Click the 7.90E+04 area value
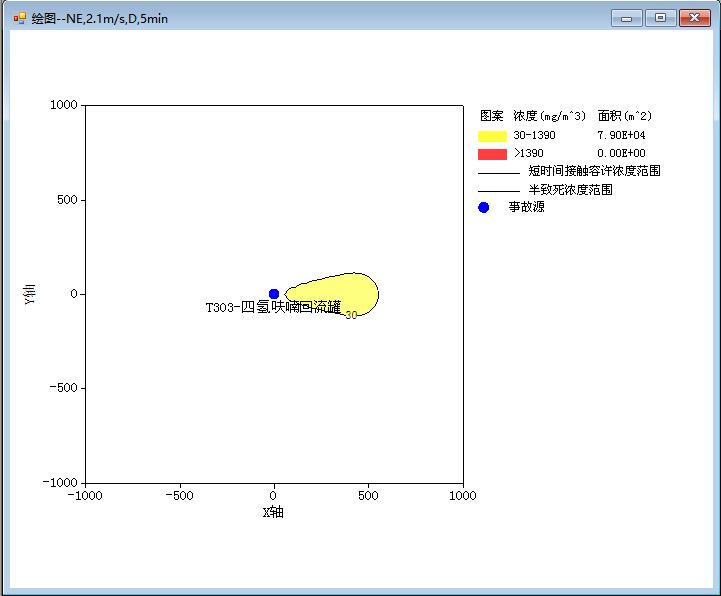721x596 pixels. point(621,135)
